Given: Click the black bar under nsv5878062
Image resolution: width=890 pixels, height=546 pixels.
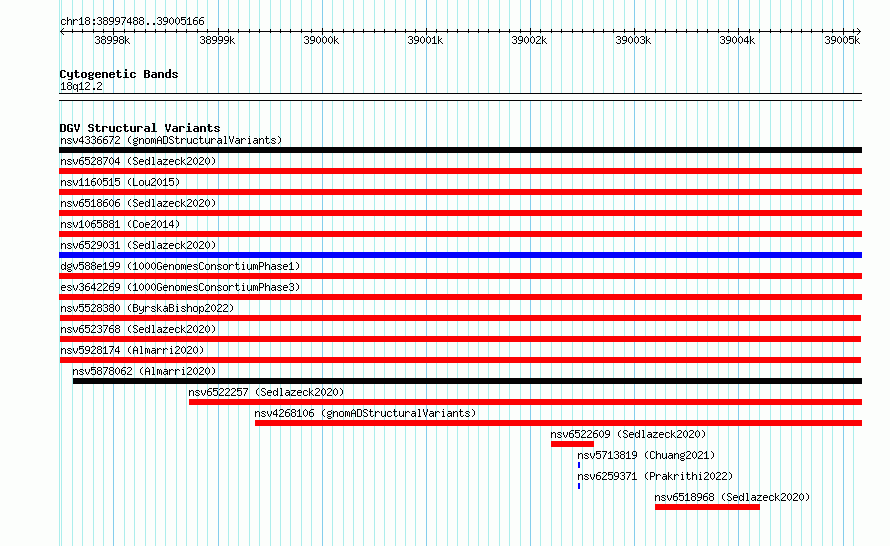Looking at the screenshot, I should [x=467, y=381].
